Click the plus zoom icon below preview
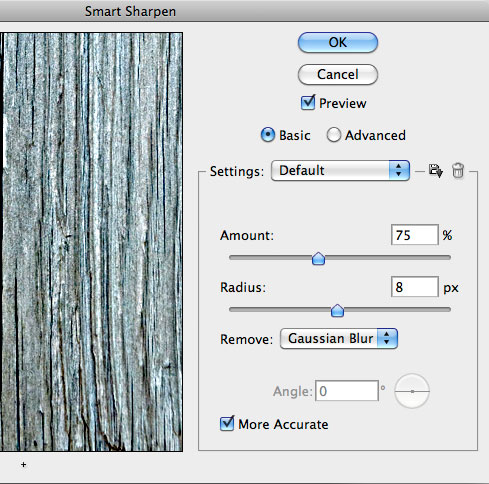This screenshot has width=489, height=484. 23,464
